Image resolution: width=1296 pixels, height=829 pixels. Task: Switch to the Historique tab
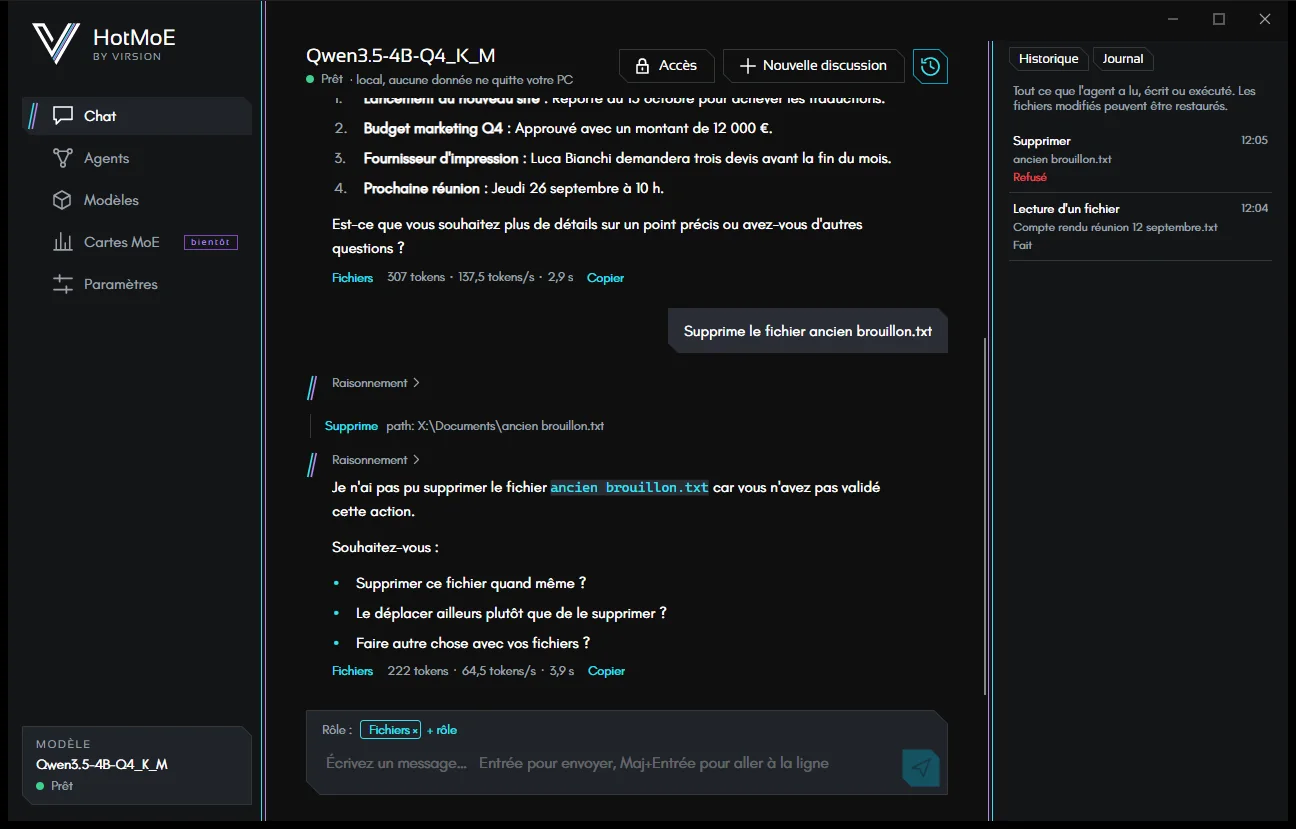[1049, 59]
